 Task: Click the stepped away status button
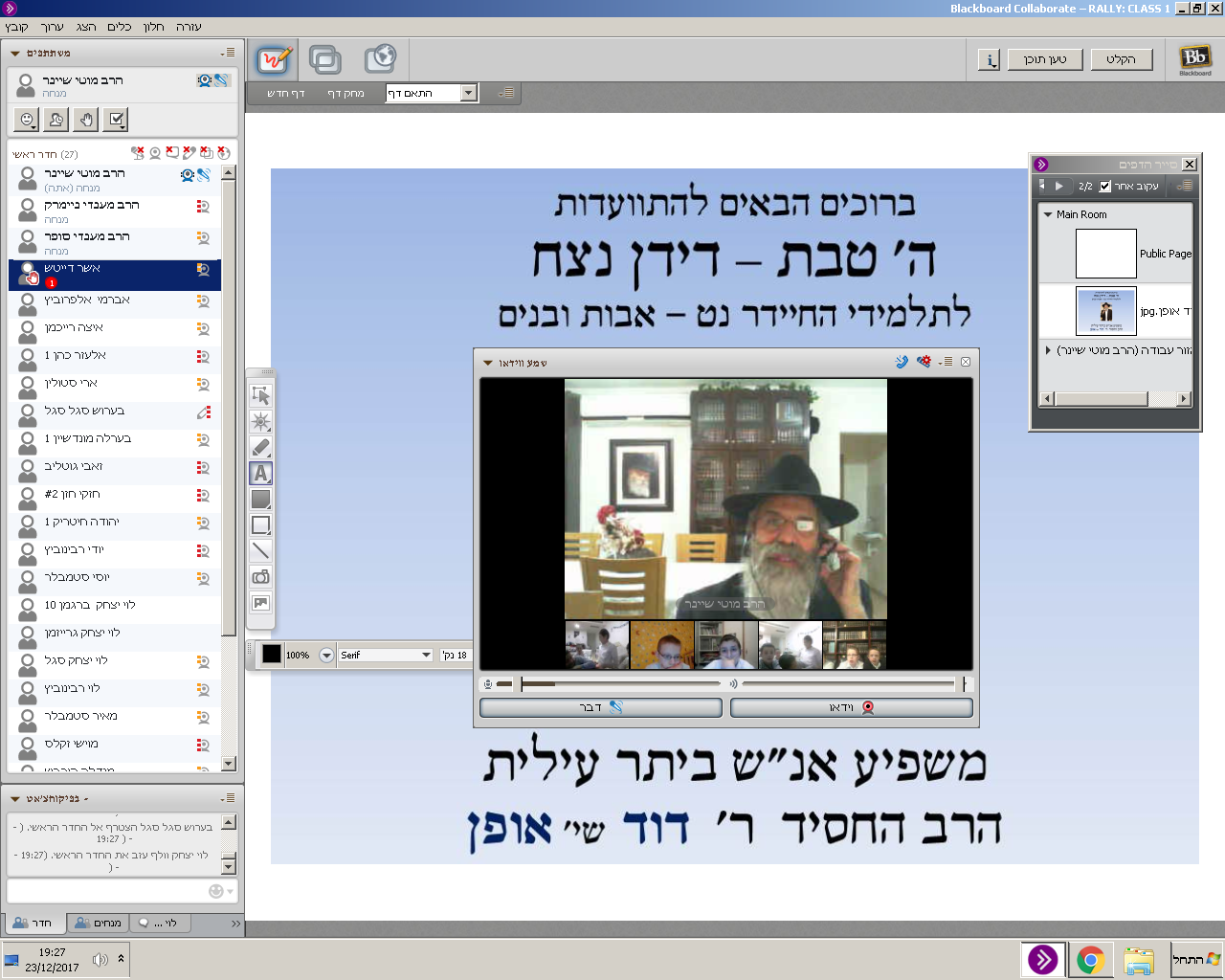[56, 120]
